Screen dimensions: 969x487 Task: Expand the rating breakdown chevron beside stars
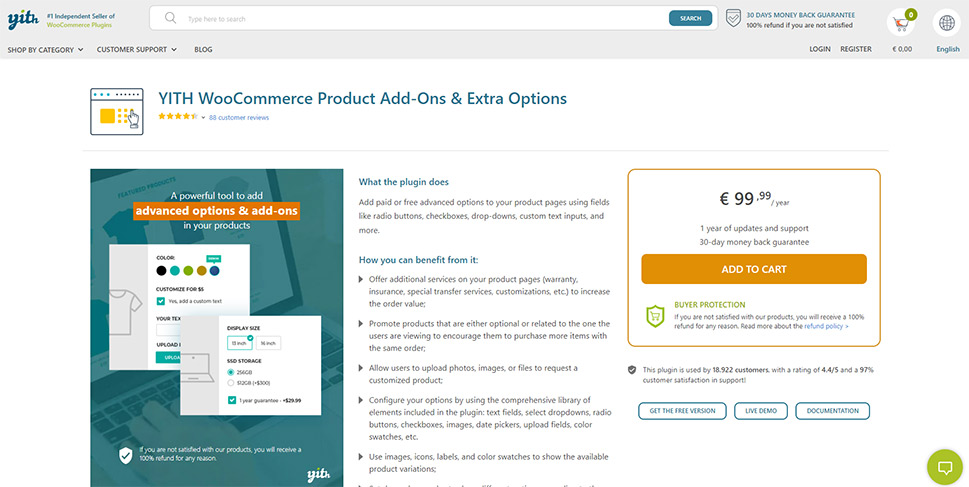pos(203,117)
